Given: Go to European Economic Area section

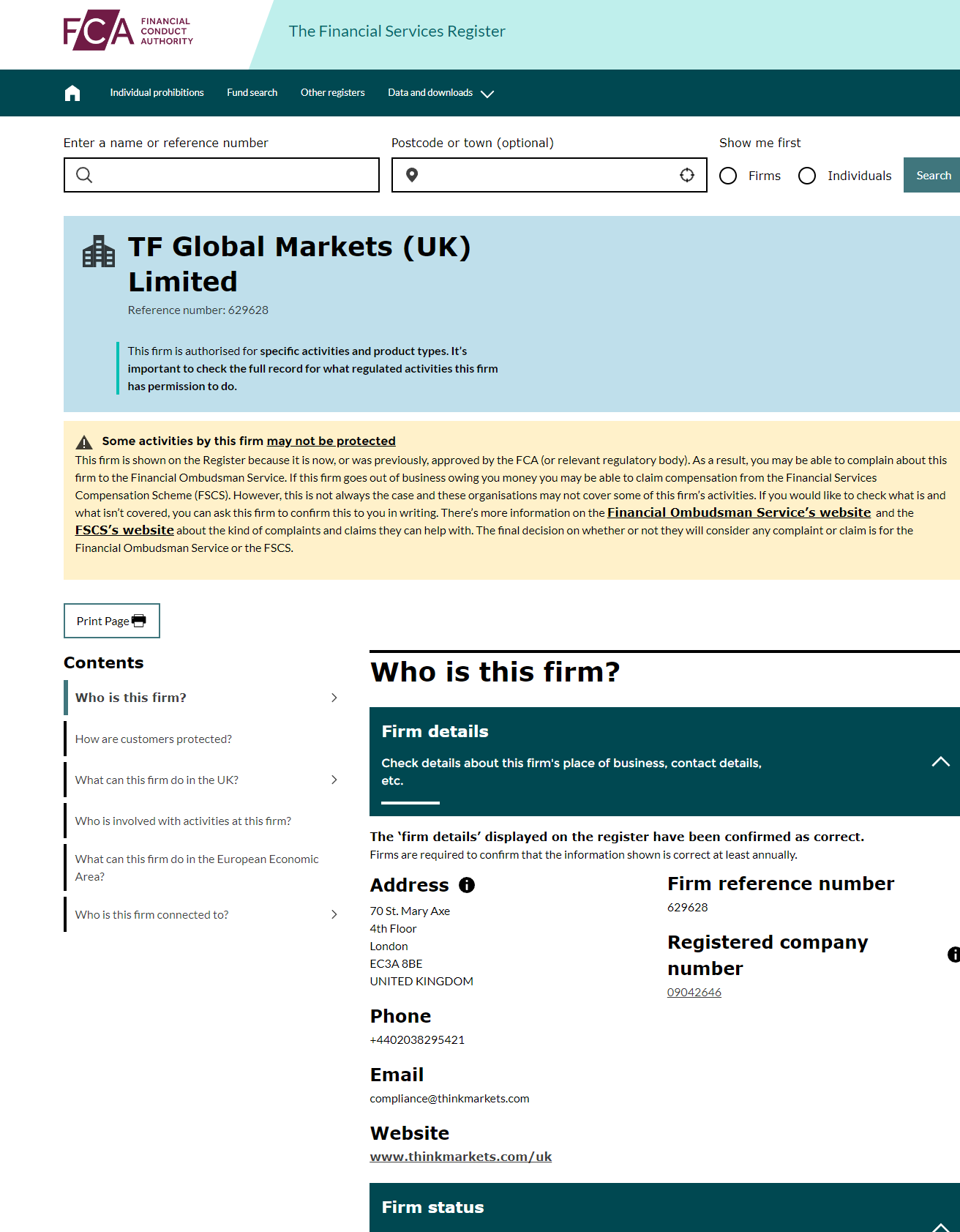Looking at the screenshot, I should [x=197, y=867].
